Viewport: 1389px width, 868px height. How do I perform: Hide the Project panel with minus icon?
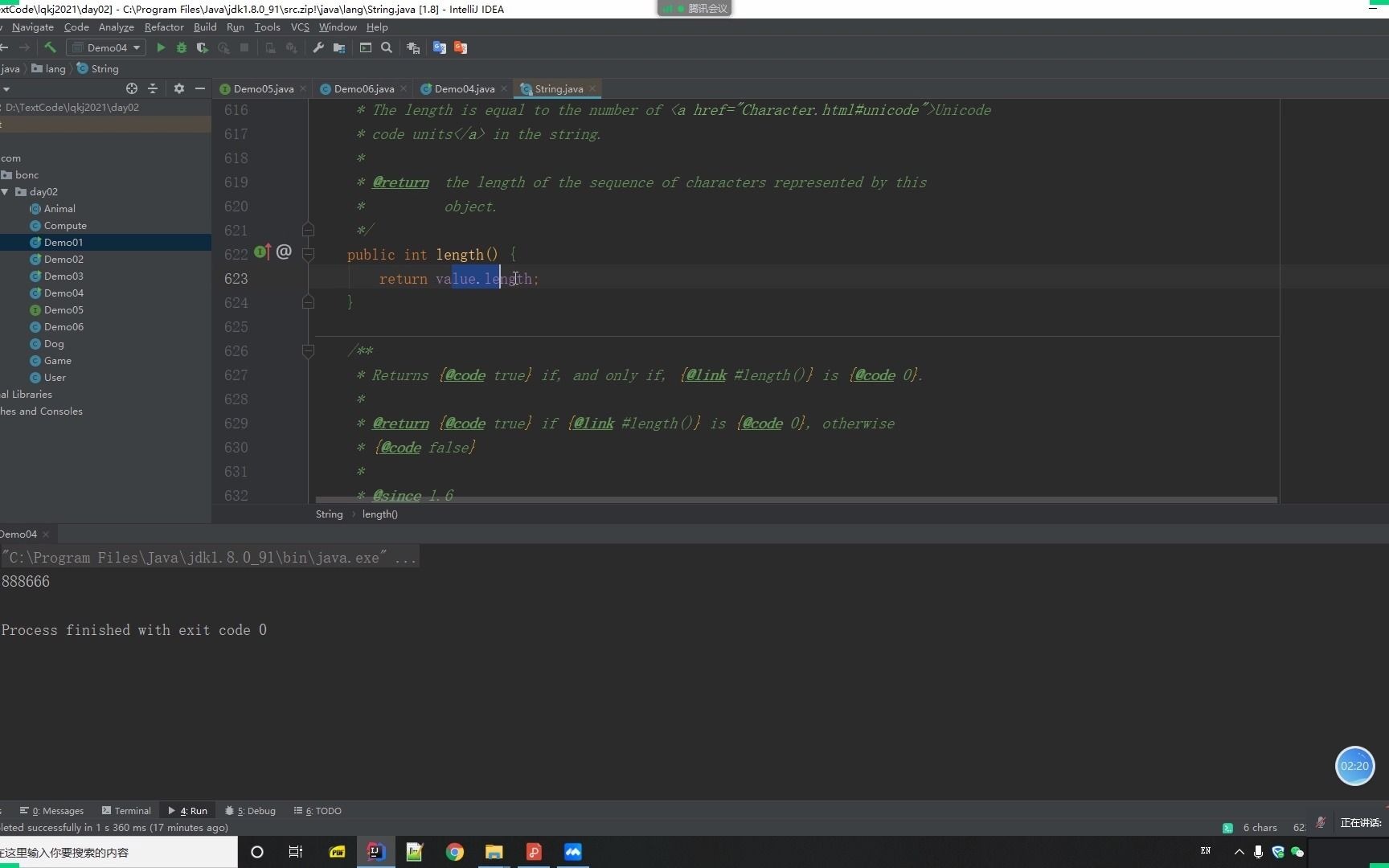[x=200, y=88]
